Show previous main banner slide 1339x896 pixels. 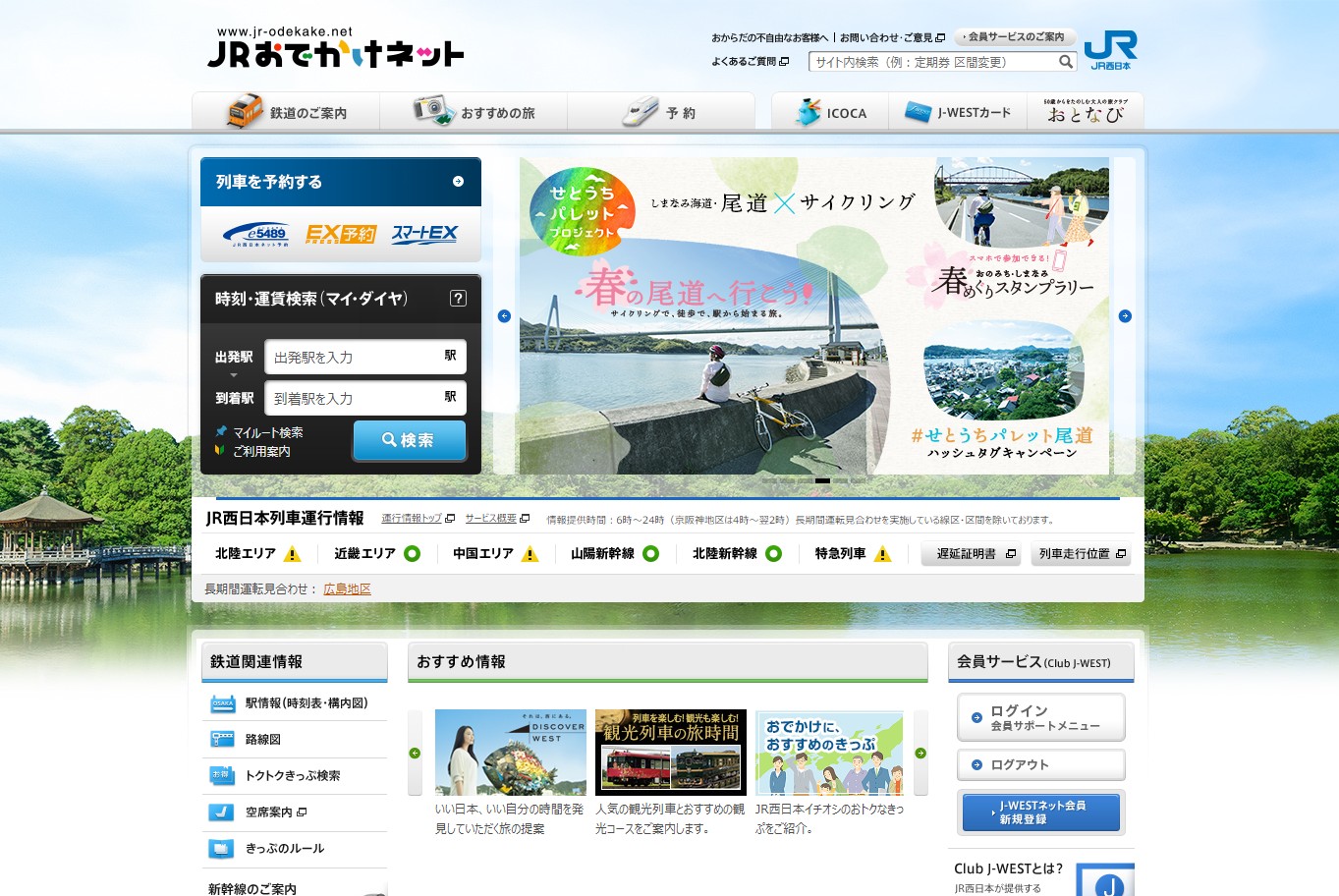pyautogui.click(x=504, y=315)
